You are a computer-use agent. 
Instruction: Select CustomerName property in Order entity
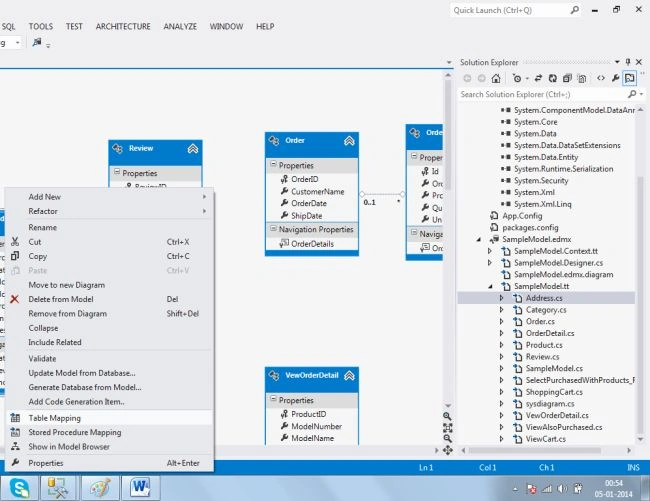click(x=318, y=191)
